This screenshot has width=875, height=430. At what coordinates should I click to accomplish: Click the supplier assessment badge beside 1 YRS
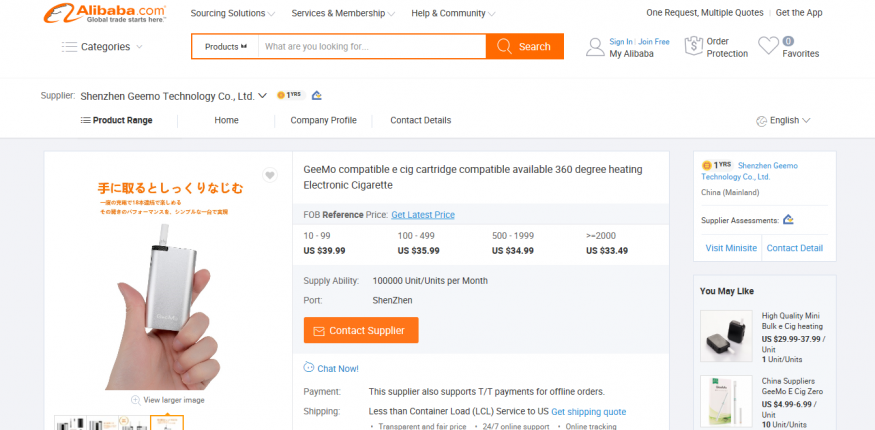[x=316, y=96]
